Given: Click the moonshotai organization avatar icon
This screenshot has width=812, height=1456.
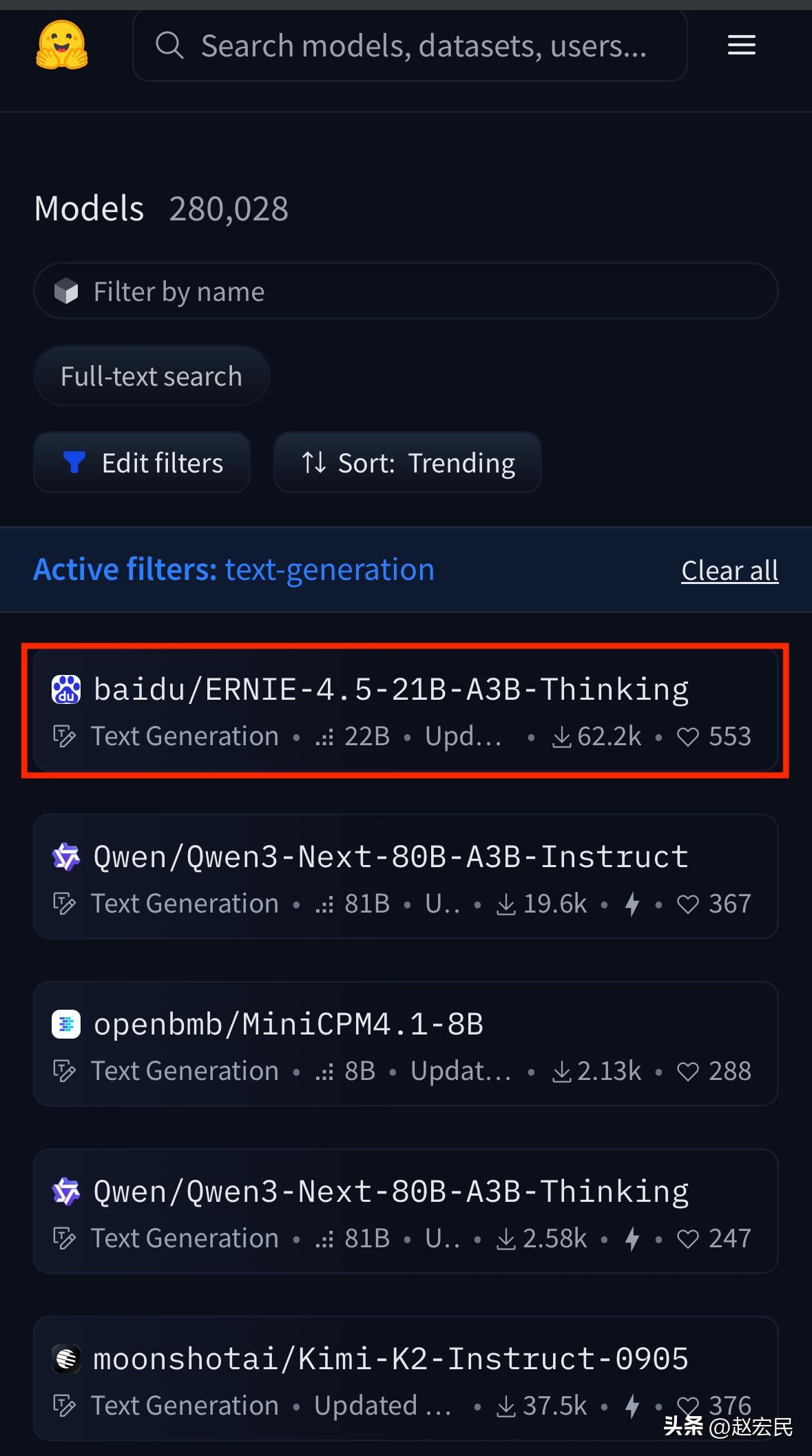Looking at the screenshot, I should (x=66, y=1359).
